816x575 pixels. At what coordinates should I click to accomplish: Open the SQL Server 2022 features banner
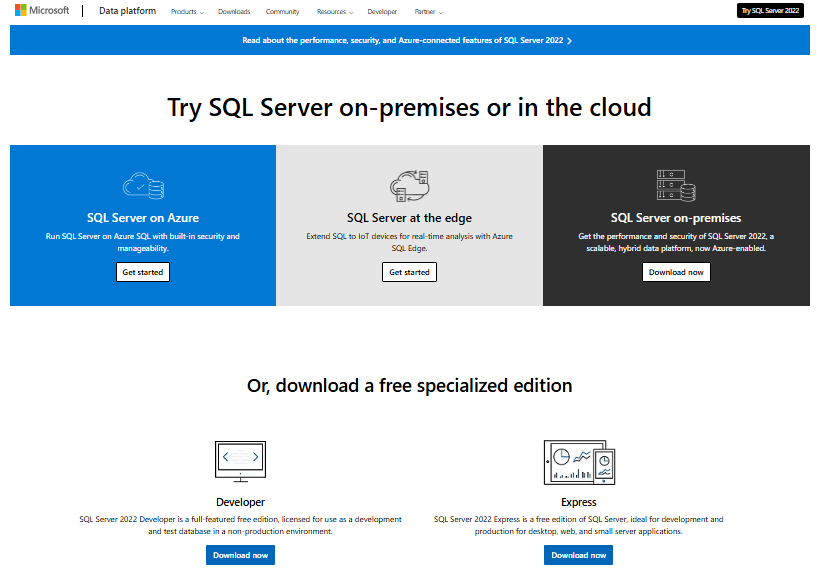click(x=407, y=40)
